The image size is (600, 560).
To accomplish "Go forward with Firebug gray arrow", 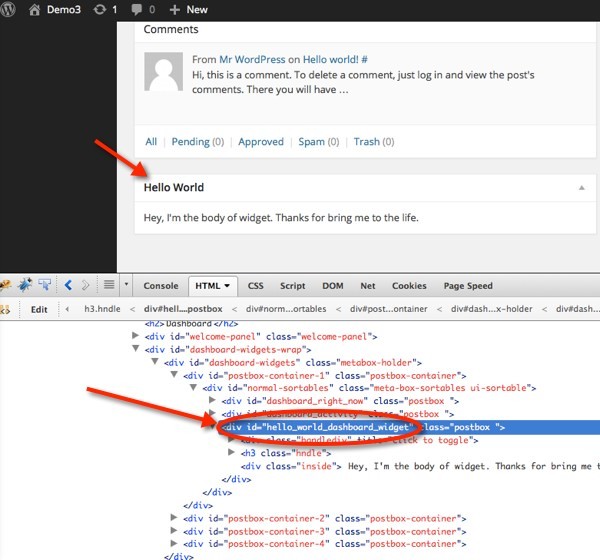I will coord(85,285).
